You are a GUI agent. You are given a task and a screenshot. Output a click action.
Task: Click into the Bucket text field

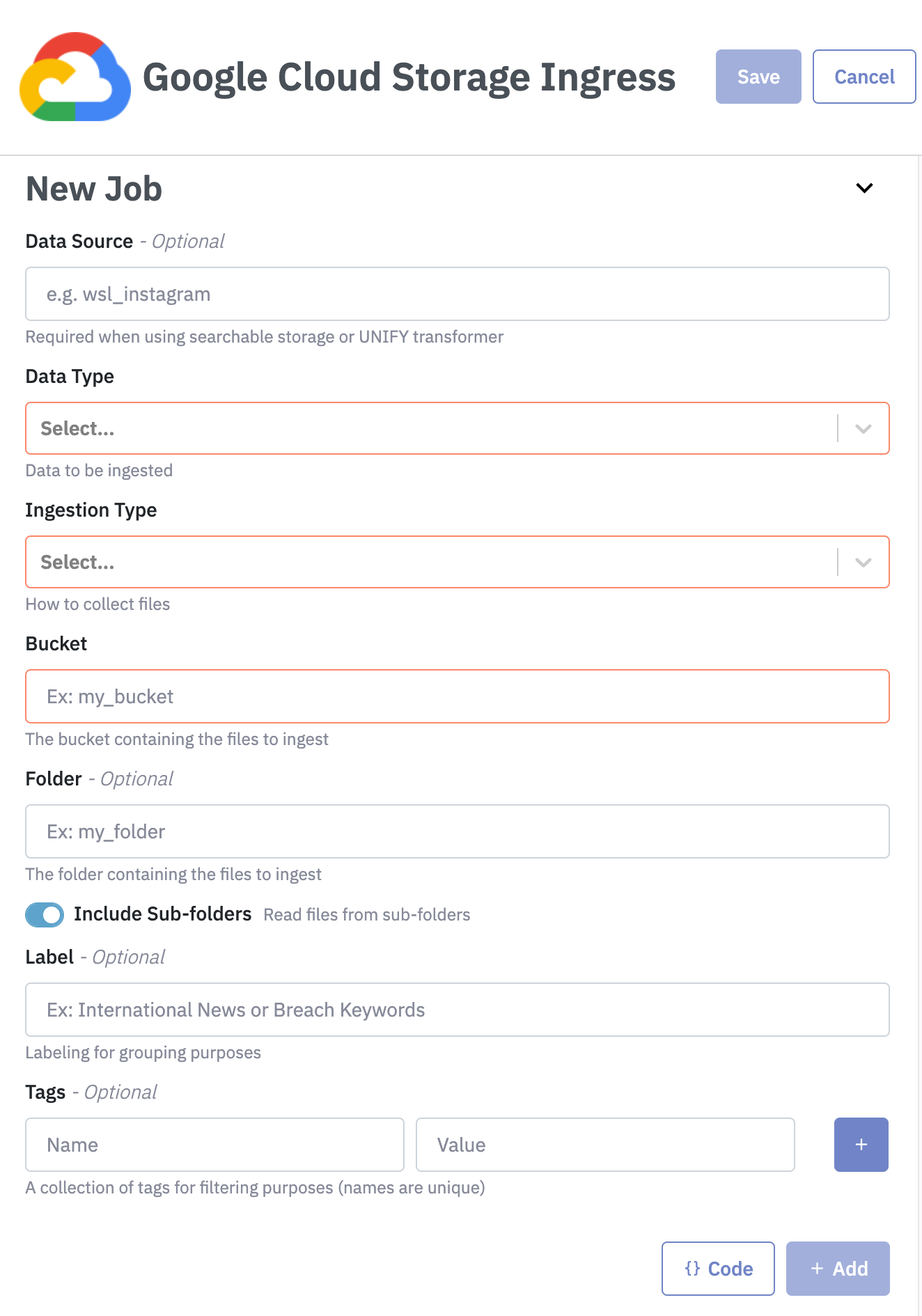pyautogui.click(x=457, y=696)
